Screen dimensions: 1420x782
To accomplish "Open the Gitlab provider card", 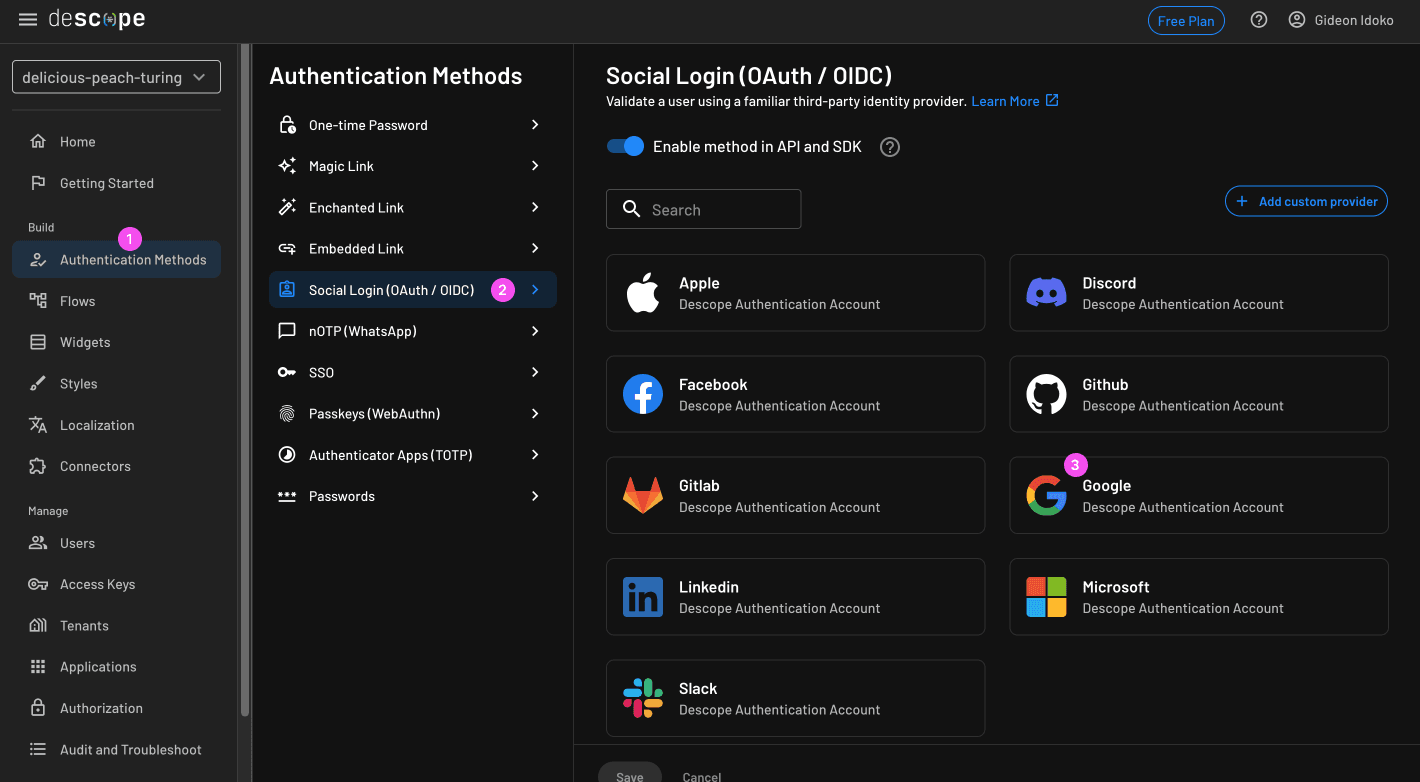I will click(795, 495).
